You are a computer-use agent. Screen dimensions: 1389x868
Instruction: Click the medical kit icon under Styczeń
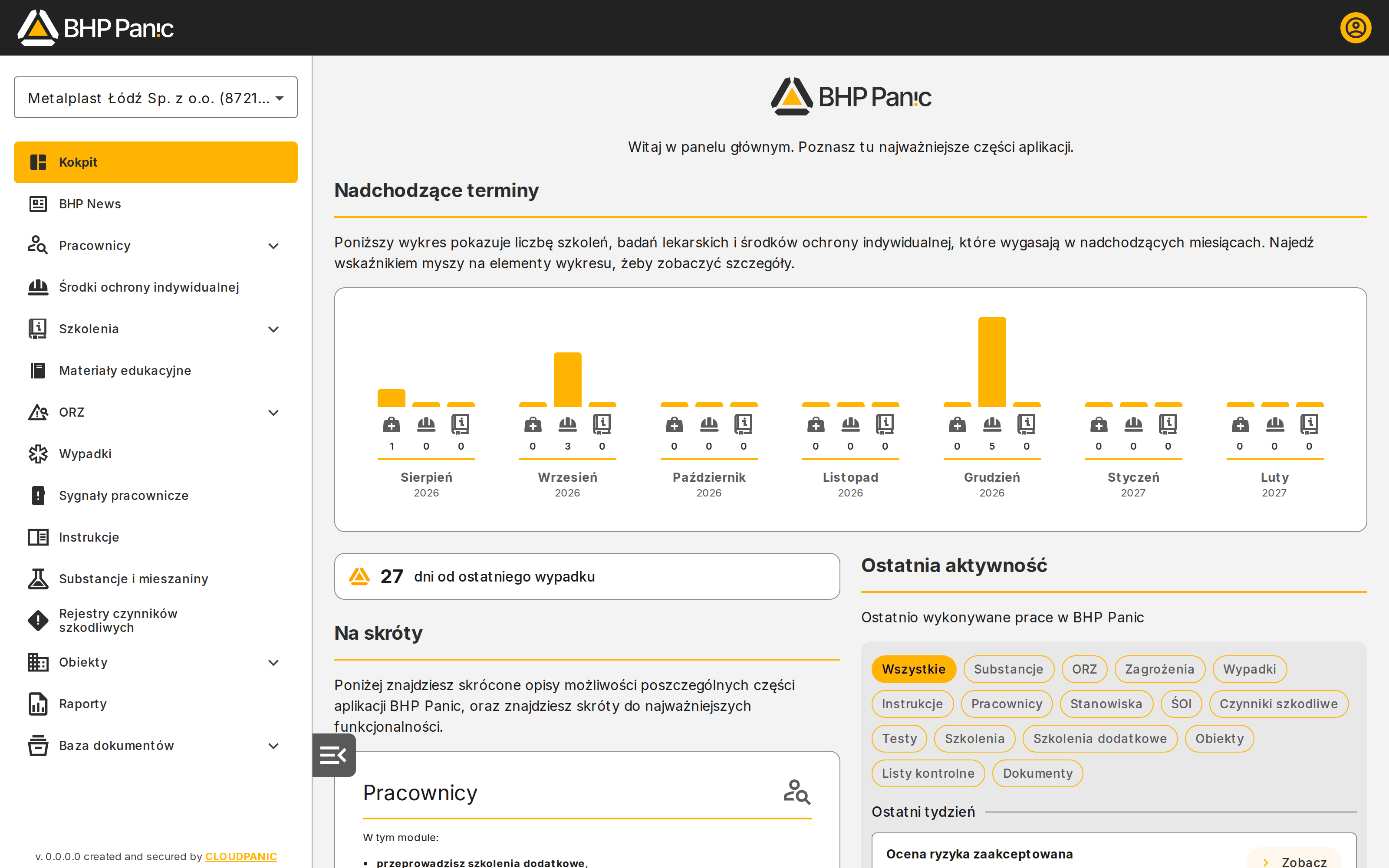click(x=1099, y=425)
